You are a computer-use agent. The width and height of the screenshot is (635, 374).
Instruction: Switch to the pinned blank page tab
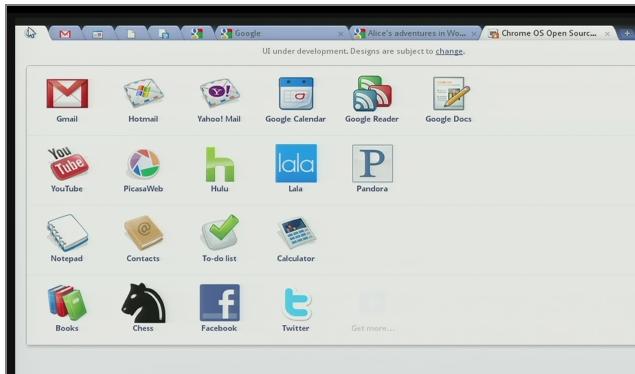[131, 34]
